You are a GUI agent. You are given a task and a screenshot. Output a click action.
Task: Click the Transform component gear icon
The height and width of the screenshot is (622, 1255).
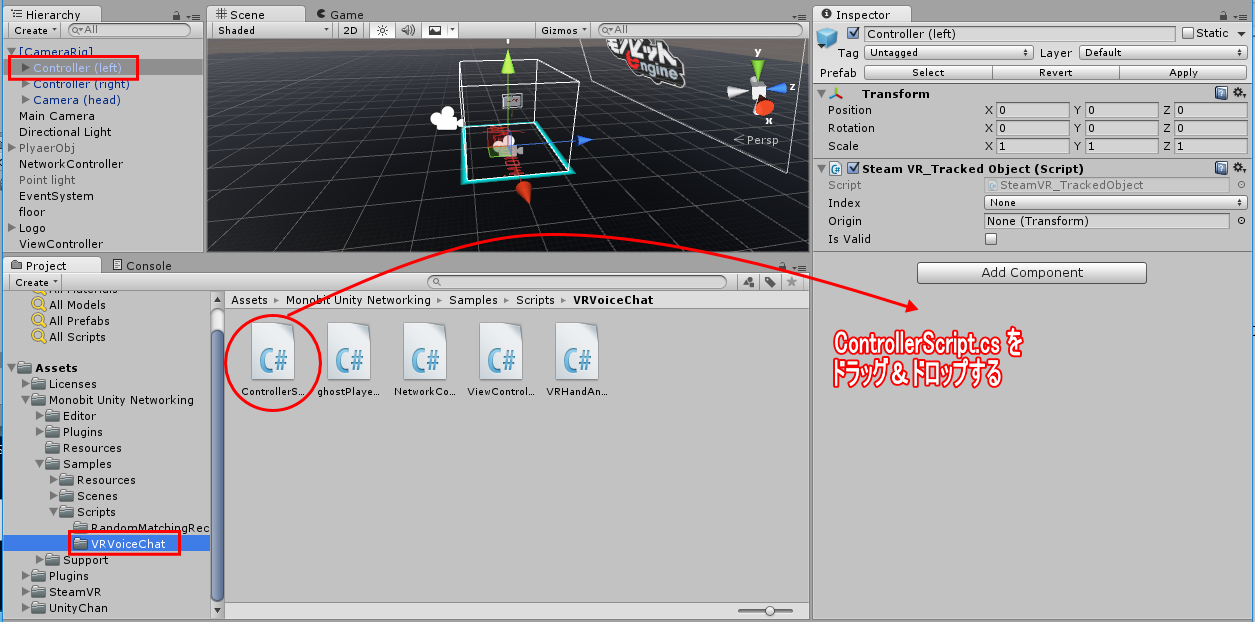[x=1239, y=93]
